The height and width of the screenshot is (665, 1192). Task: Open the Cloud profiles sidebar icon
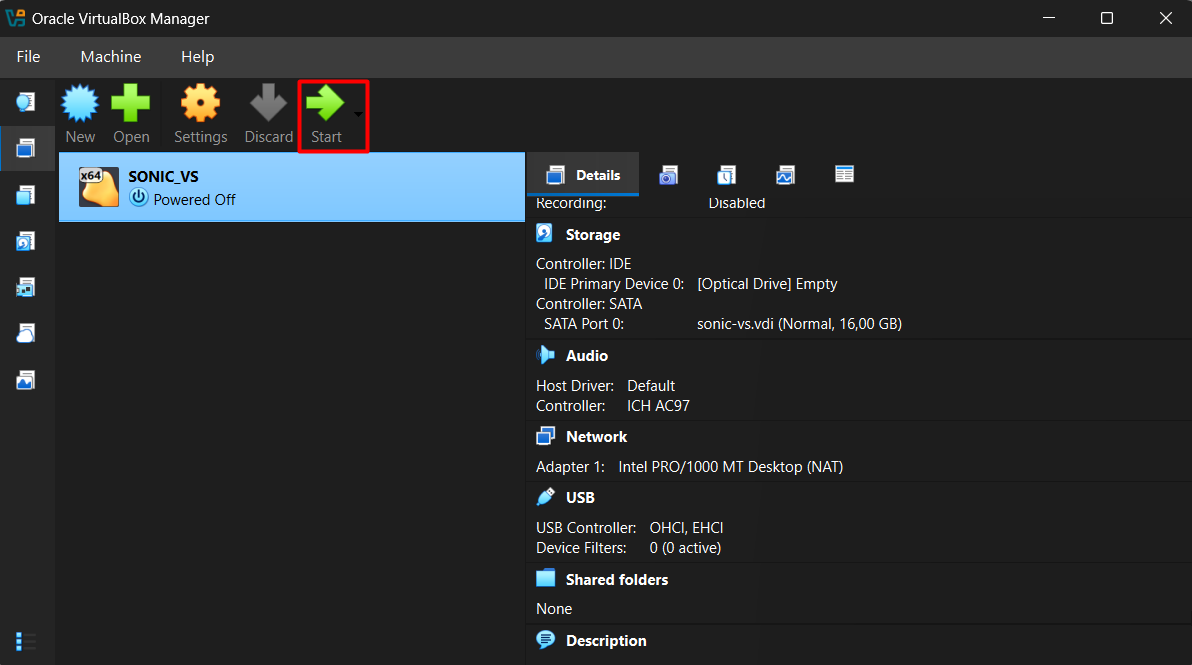(26, 334)
